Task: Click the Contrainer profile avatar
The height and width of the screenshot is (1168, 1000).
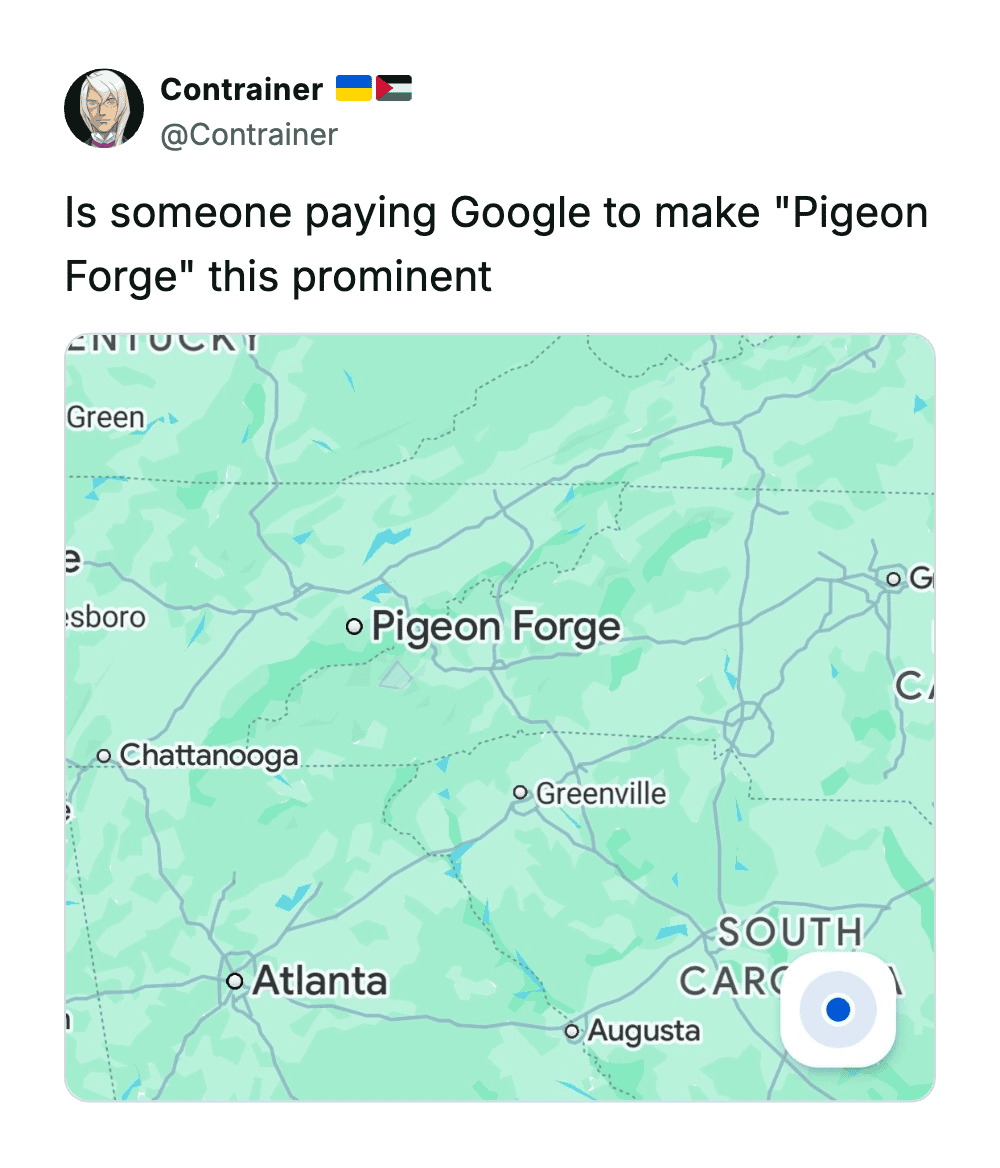Action: [x=104, y=108]
